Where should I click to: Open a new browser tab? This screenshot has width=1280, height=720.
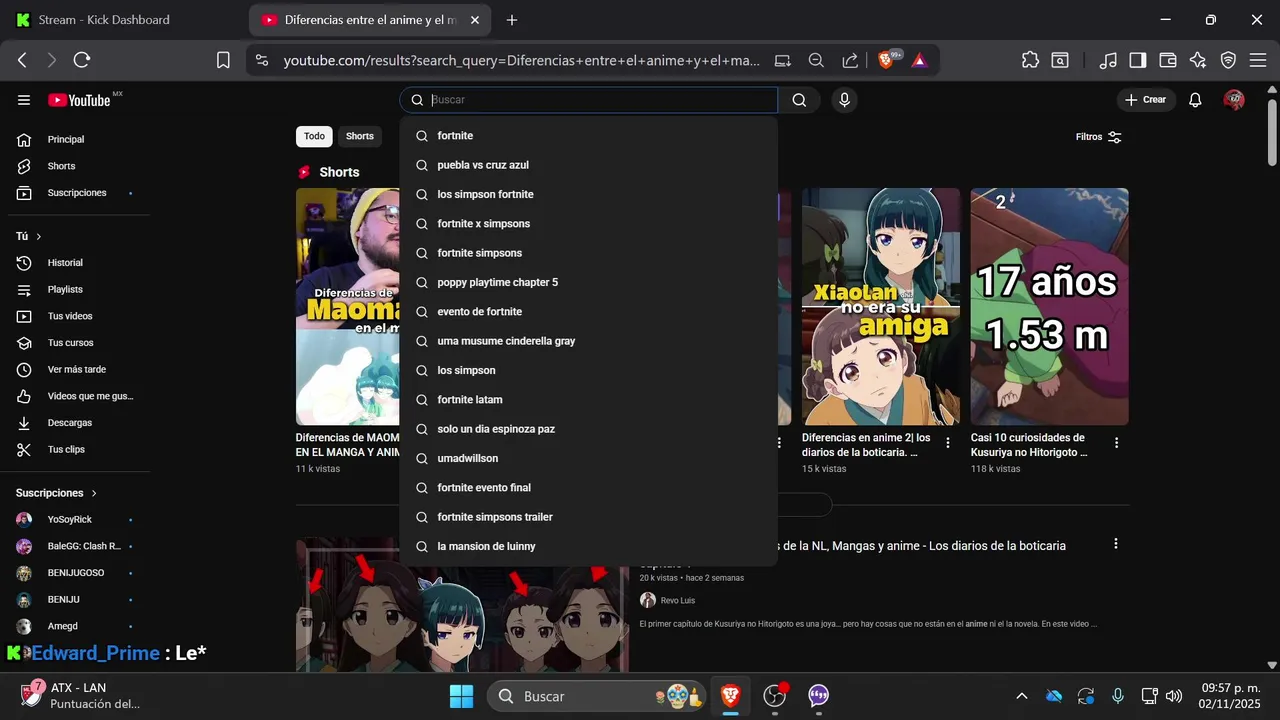pos(512,20)
